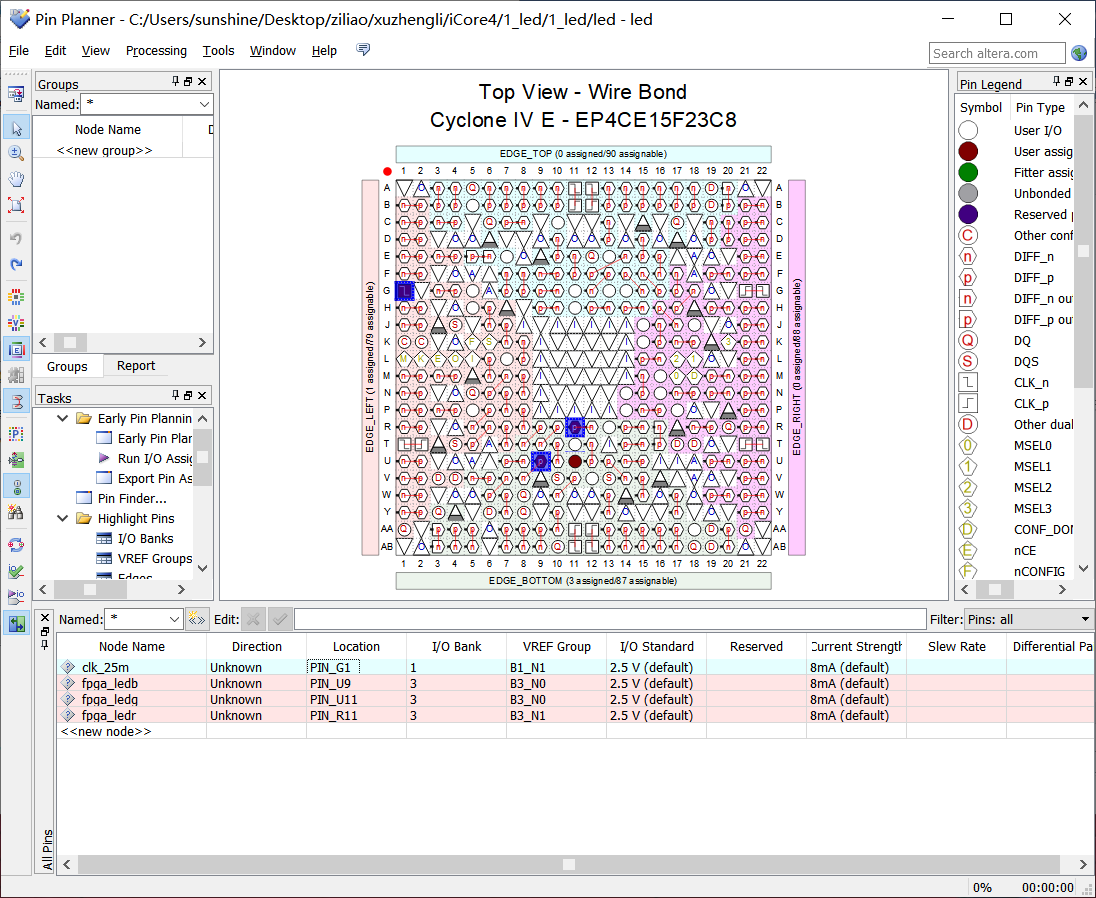Pin the Tasks panel

[x=175, y=396]
